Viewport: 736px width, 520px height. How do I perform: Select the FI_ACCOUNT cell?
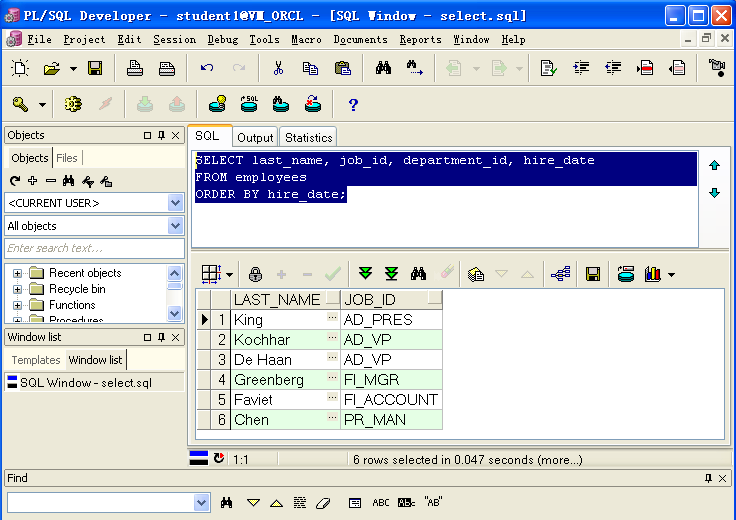click(391, 400)
